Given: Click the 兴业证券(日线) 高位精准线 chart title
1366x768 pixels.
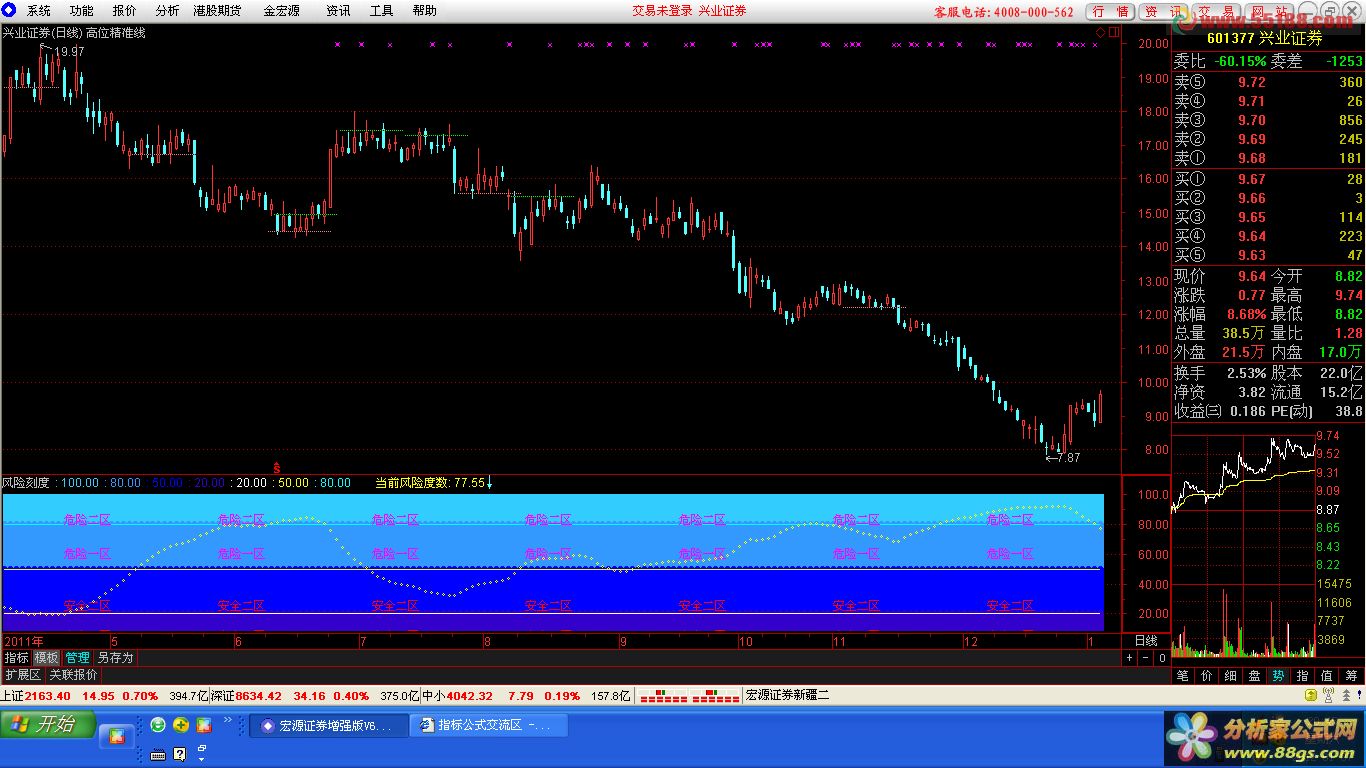Looking at the screenshot, I should pyautogui.click(x=74, y=33).
